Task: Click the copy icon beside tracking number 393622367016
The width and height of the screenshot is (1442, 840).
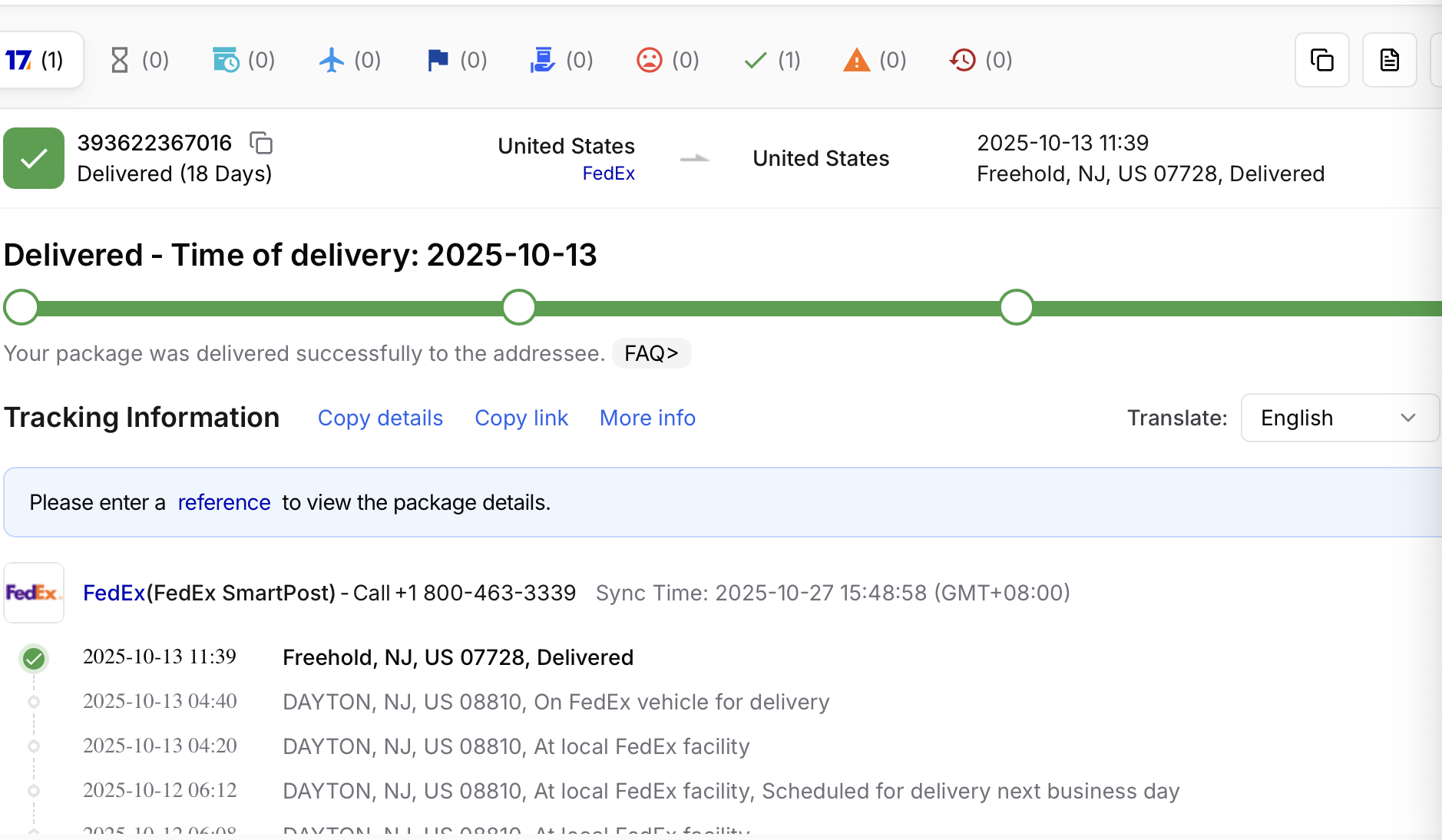Action: (261, 143)
